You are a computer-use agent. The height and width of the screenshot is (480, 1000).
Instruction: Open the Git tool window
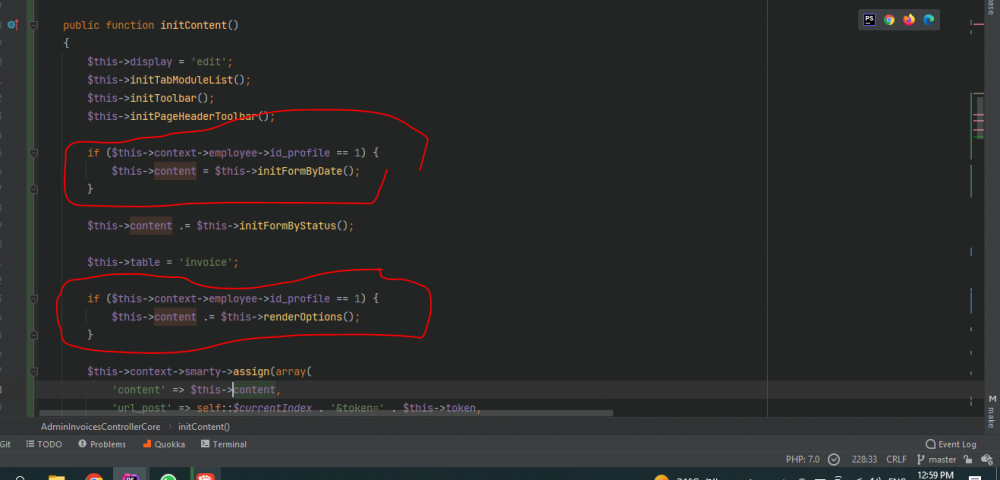(5, 444)
